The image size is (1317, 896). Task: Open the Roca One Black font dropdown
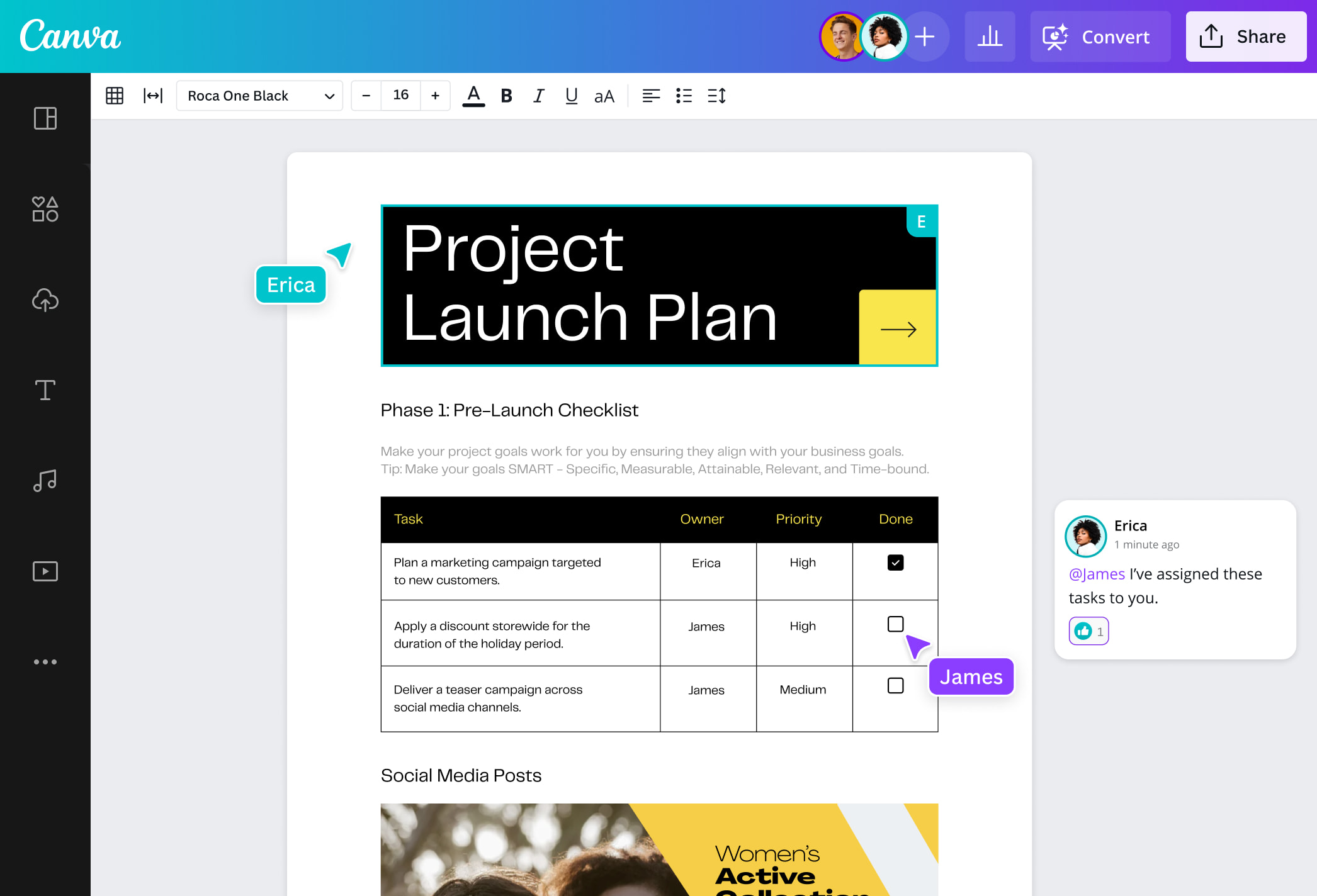pos(259,96)
